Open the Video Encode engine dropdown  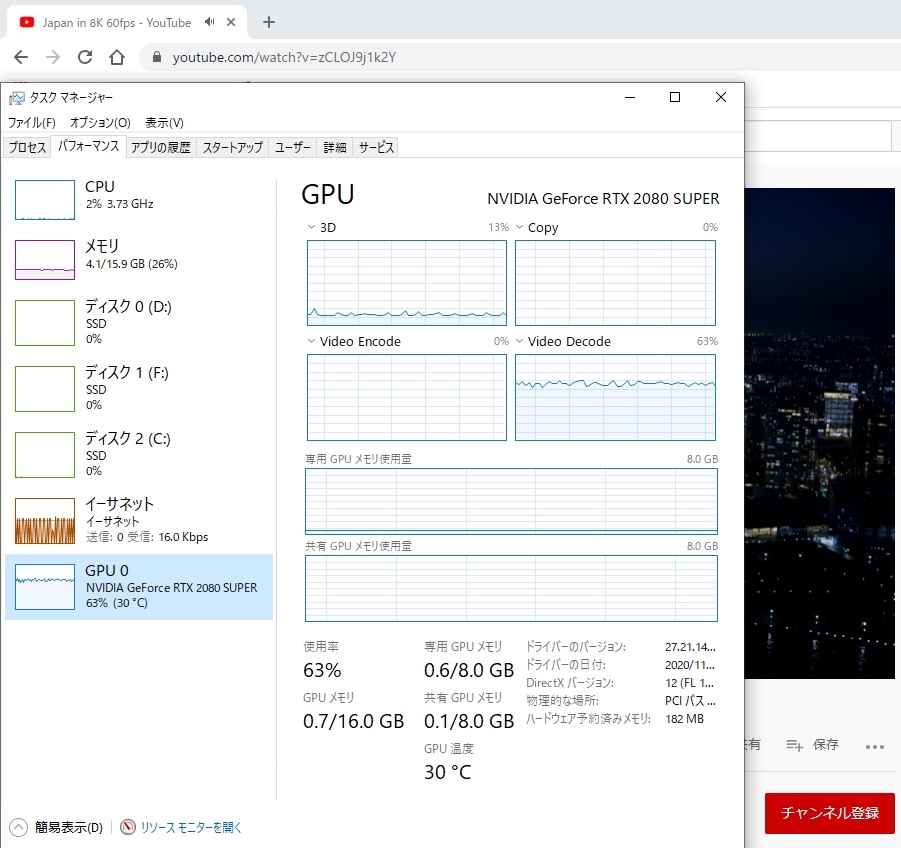tap(311, 341)
